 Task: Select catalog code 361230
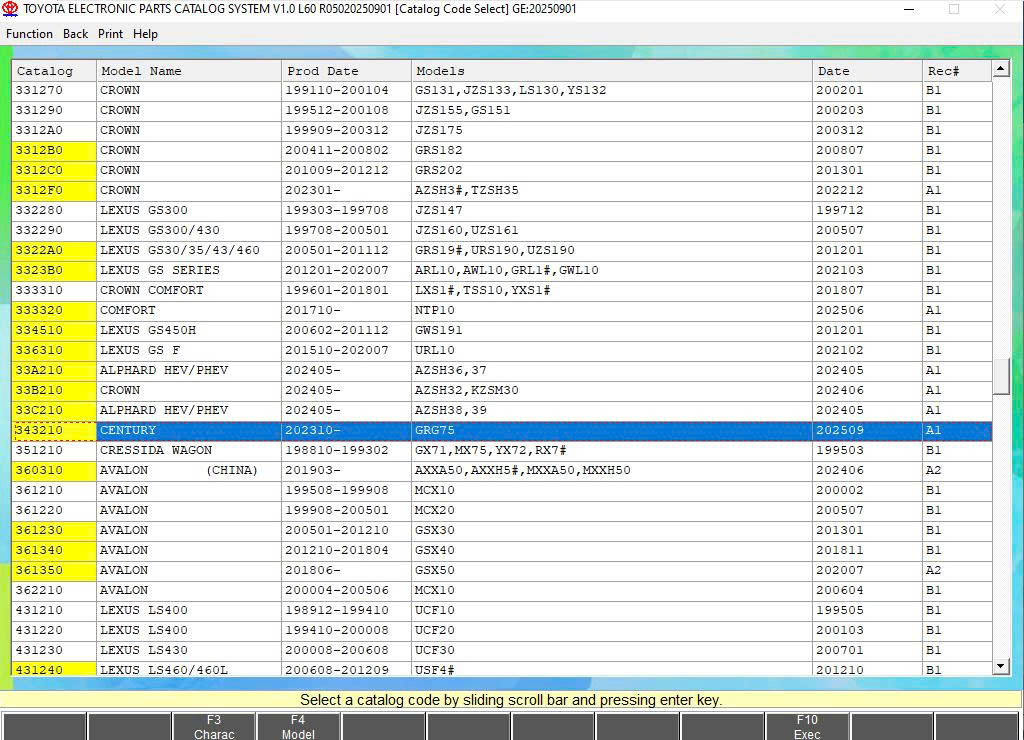click(x=54, y=530)
